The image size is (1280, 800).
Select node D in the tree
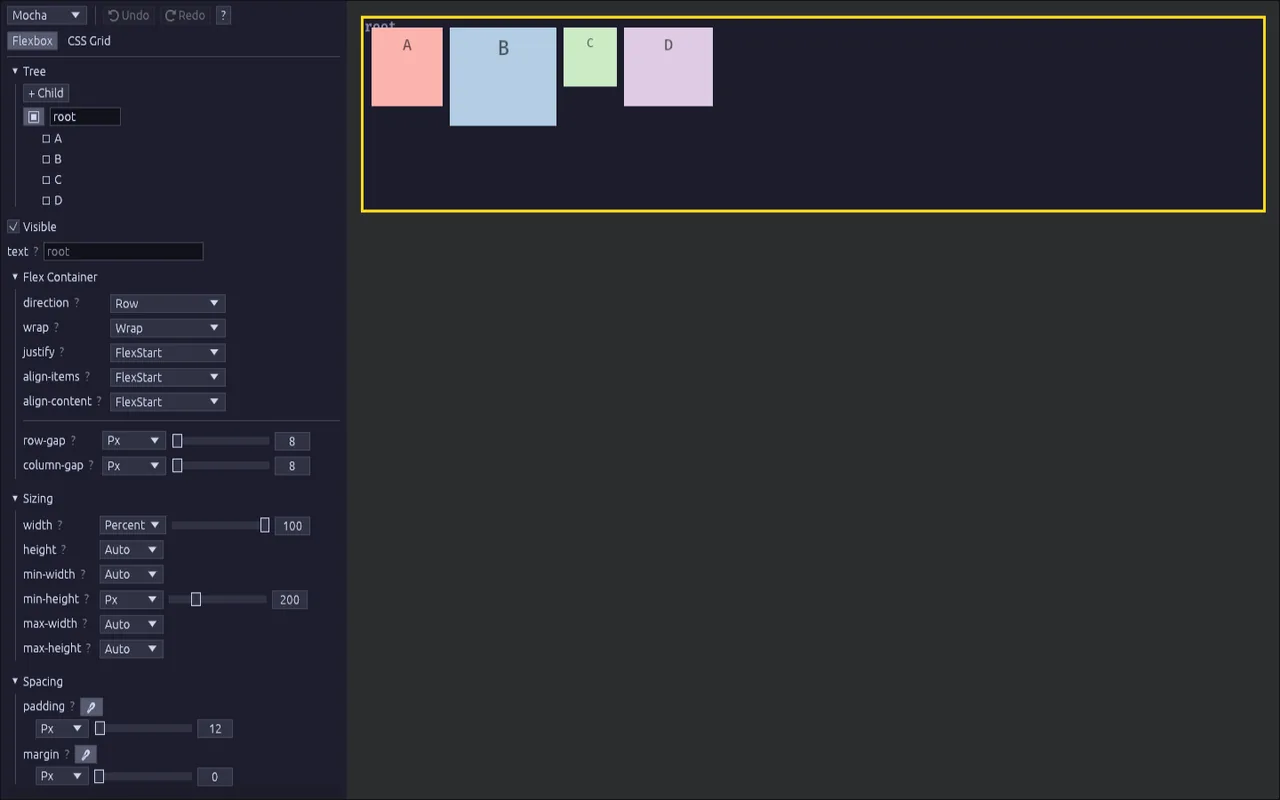click(52, 201)
